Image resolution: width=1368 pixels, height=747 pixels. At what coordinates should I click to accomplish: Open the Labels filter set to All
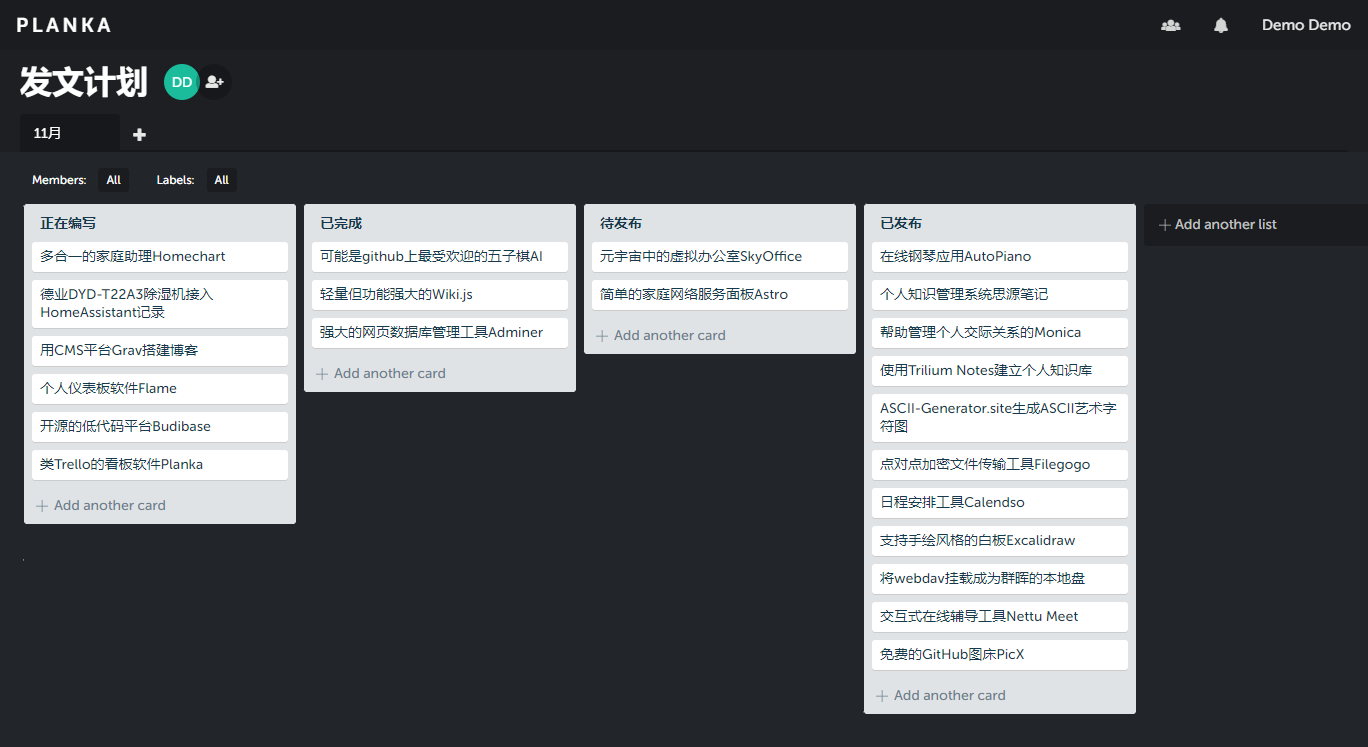point(221,180)
